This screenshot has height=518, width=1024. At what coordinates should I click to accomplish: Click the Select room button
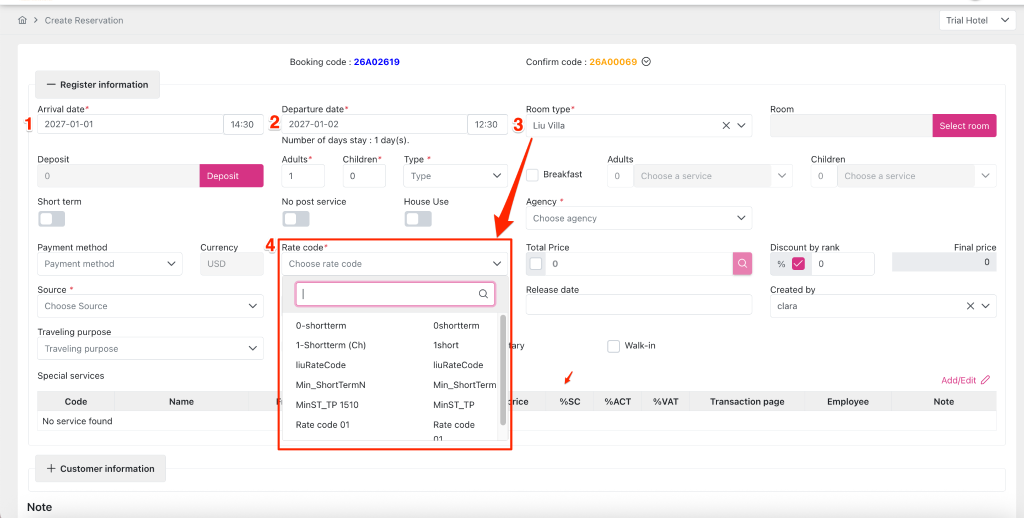[964, 126]
